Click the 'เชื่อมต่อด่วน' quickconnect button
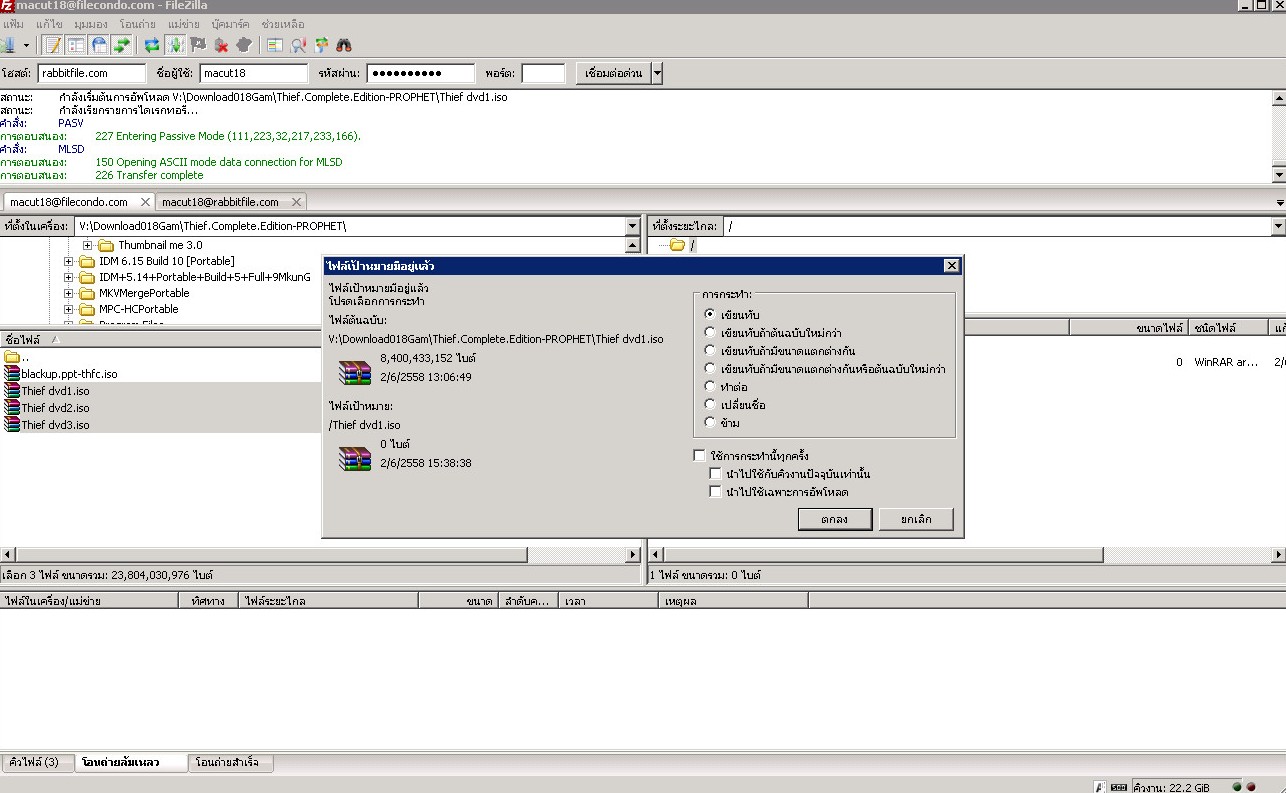The height and width of the screenshot is (793, 1286). (x=614, y=73)
